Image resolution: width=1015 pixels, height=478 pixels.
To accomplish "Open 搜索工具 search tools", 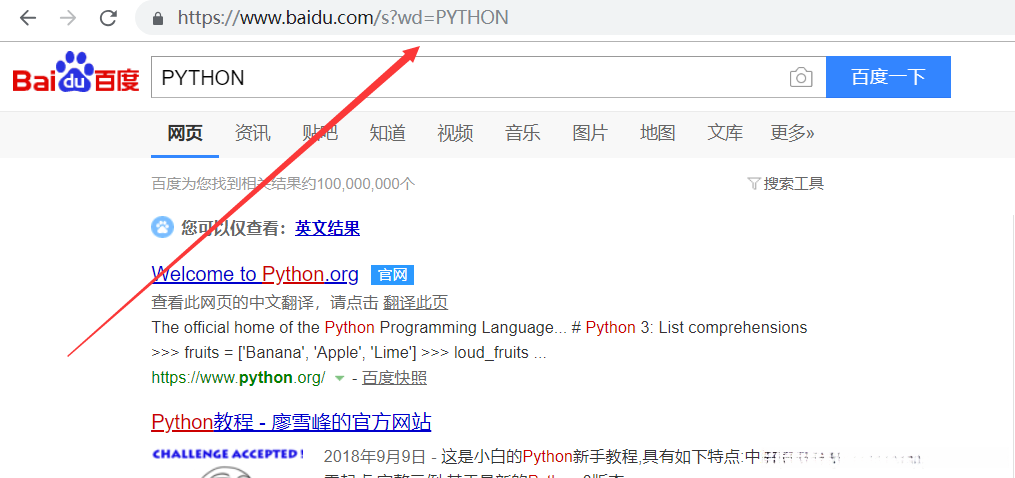I will (794, 183).
